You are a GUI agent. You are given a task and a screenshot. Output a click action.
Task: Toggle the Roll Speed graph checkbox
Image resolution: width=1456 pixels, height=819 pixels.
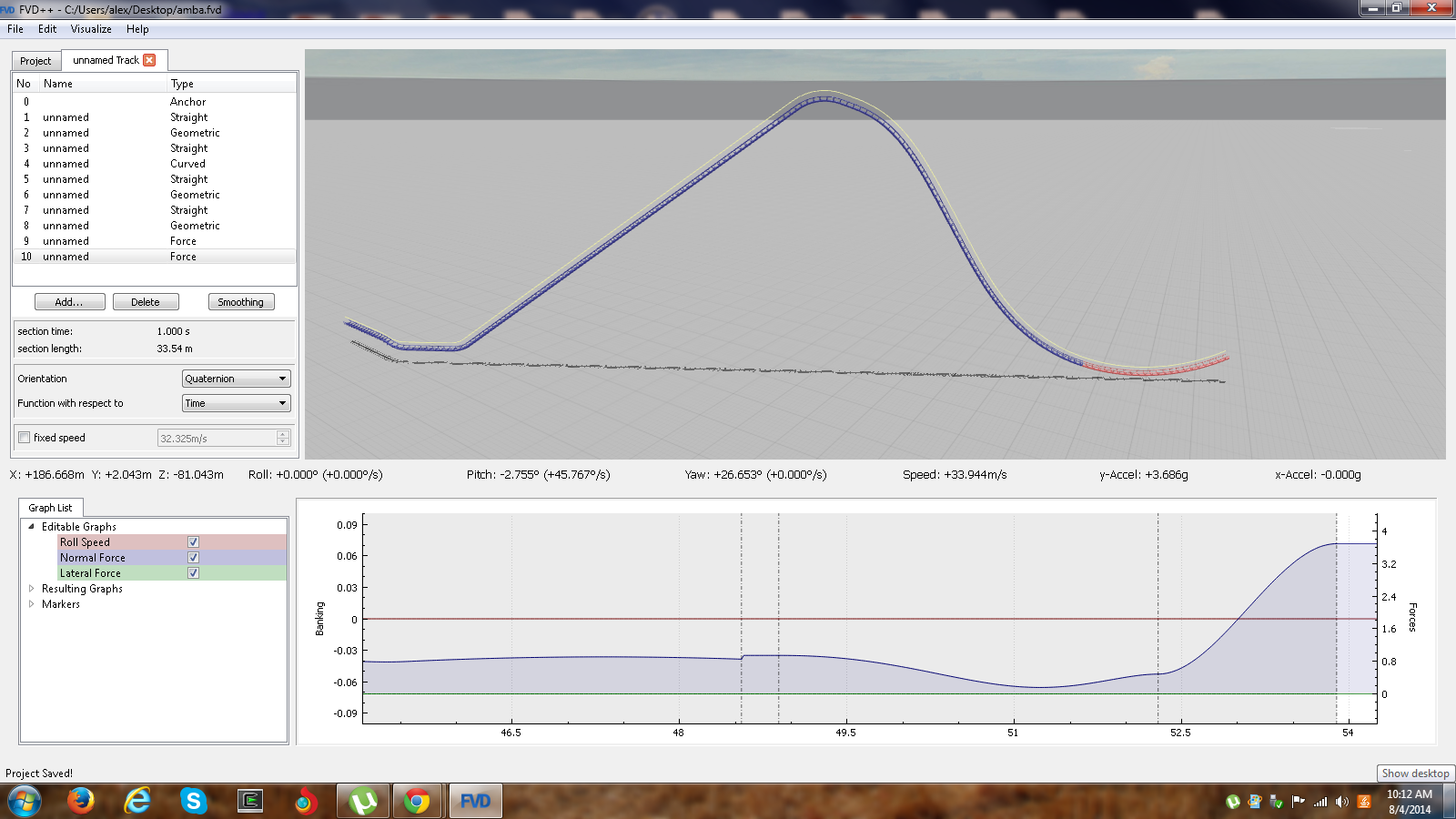[193, 542]
